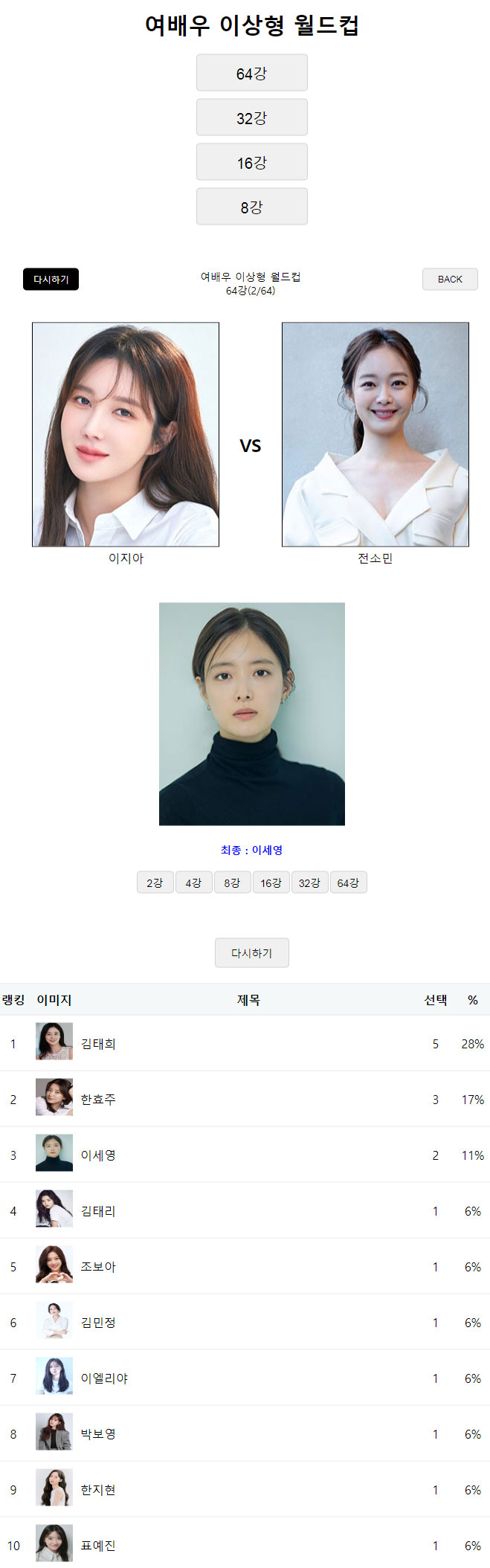Pick the 8강 round button
The image size is (490, 1568).
point(251,207)
